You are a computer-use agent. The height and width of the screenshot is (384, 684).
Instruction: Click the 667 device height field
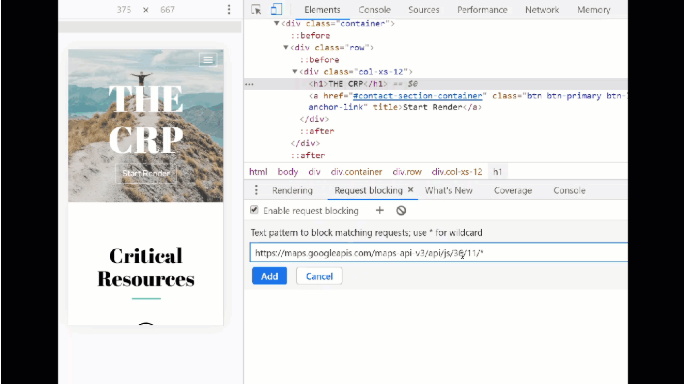168,10
